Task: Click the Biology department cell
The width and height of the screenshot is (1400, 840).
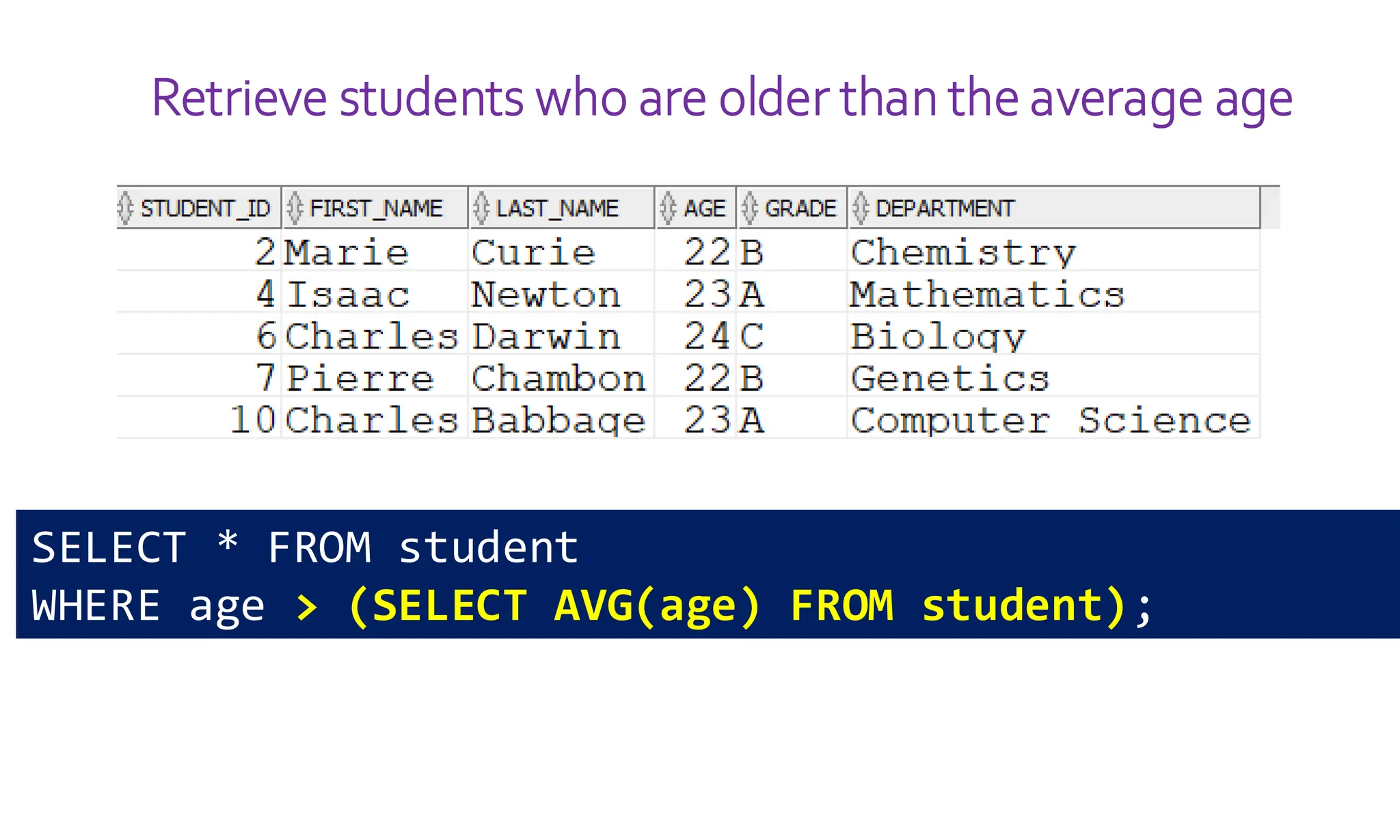Action: click(938, 336)
